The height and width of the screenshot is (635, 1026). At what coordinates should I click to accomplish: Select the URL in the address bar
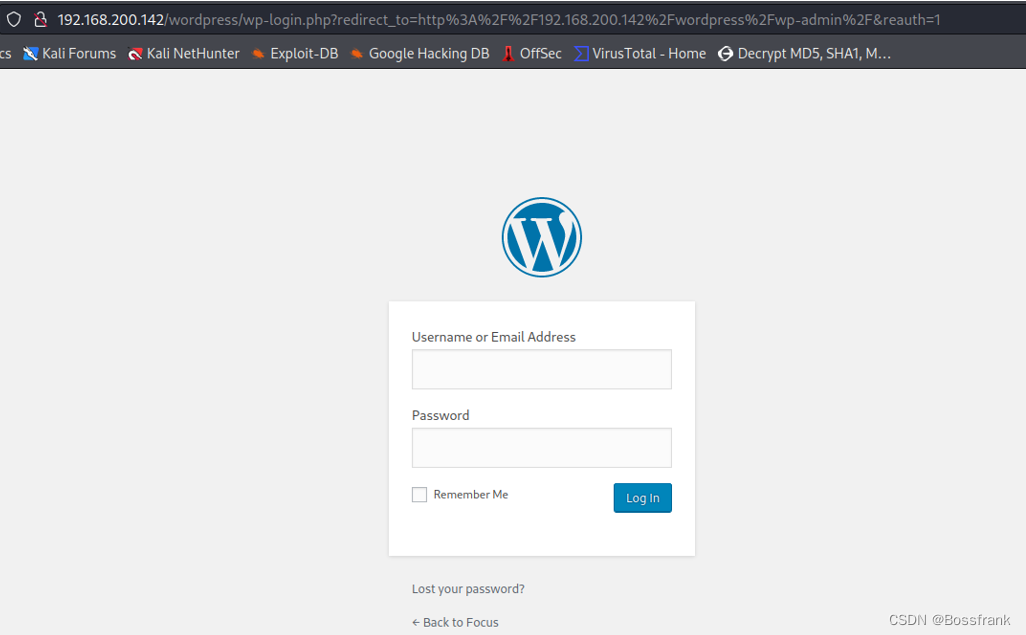pyautogui.click(x=499, y=20)
